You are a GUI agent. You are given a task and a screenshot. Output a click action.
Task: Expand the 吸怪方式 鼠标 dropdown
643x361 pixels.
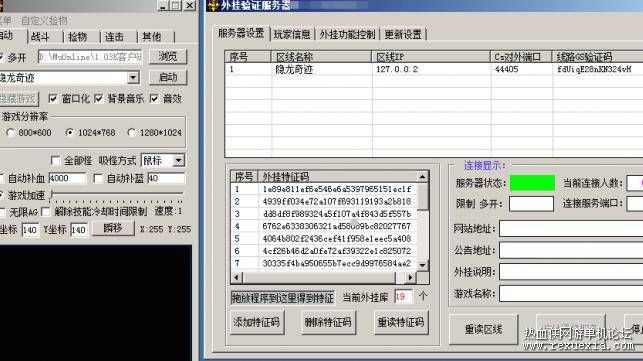[178, 160]
